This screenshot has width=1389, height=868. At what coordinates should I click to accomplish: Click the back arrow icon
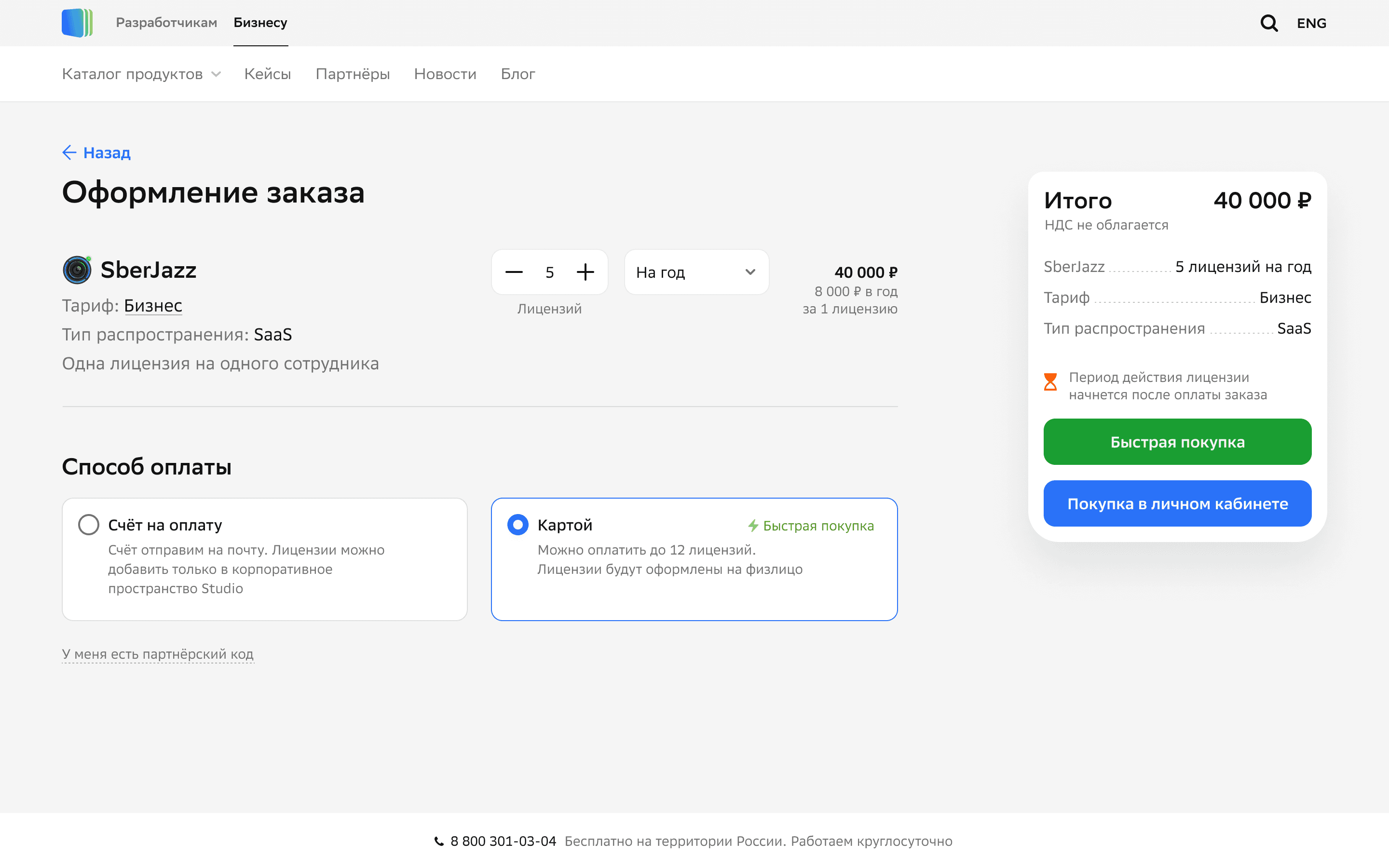point(69,153)
